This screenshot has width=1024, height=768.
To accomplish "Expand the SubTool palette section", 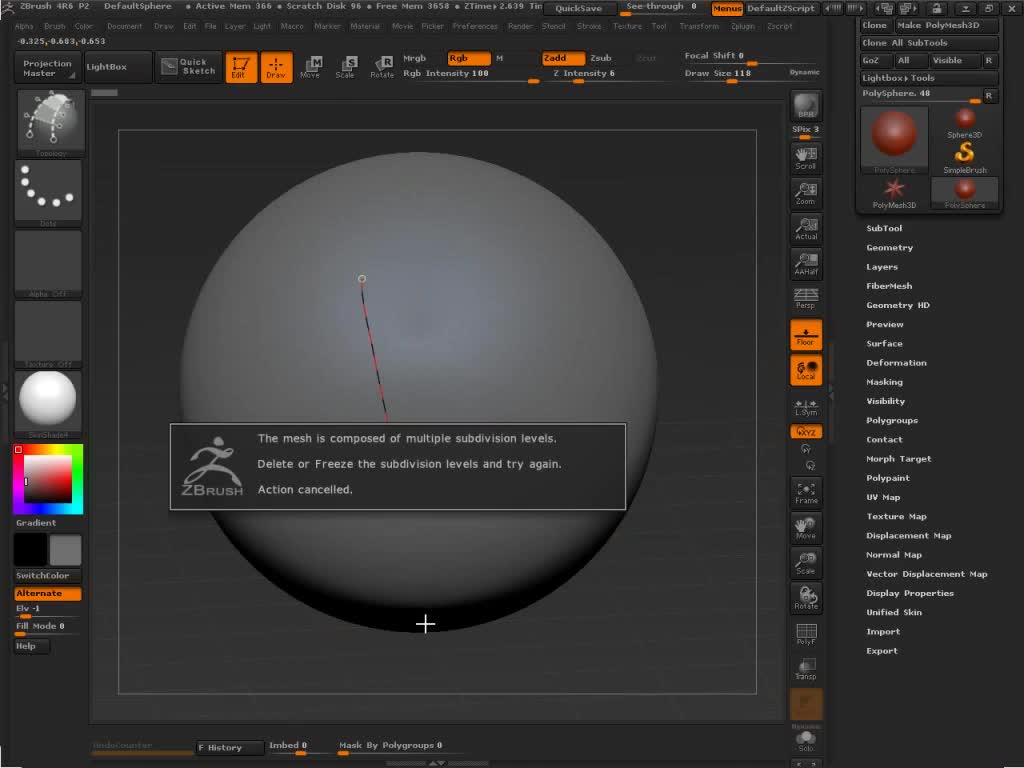I will point(884,228).
